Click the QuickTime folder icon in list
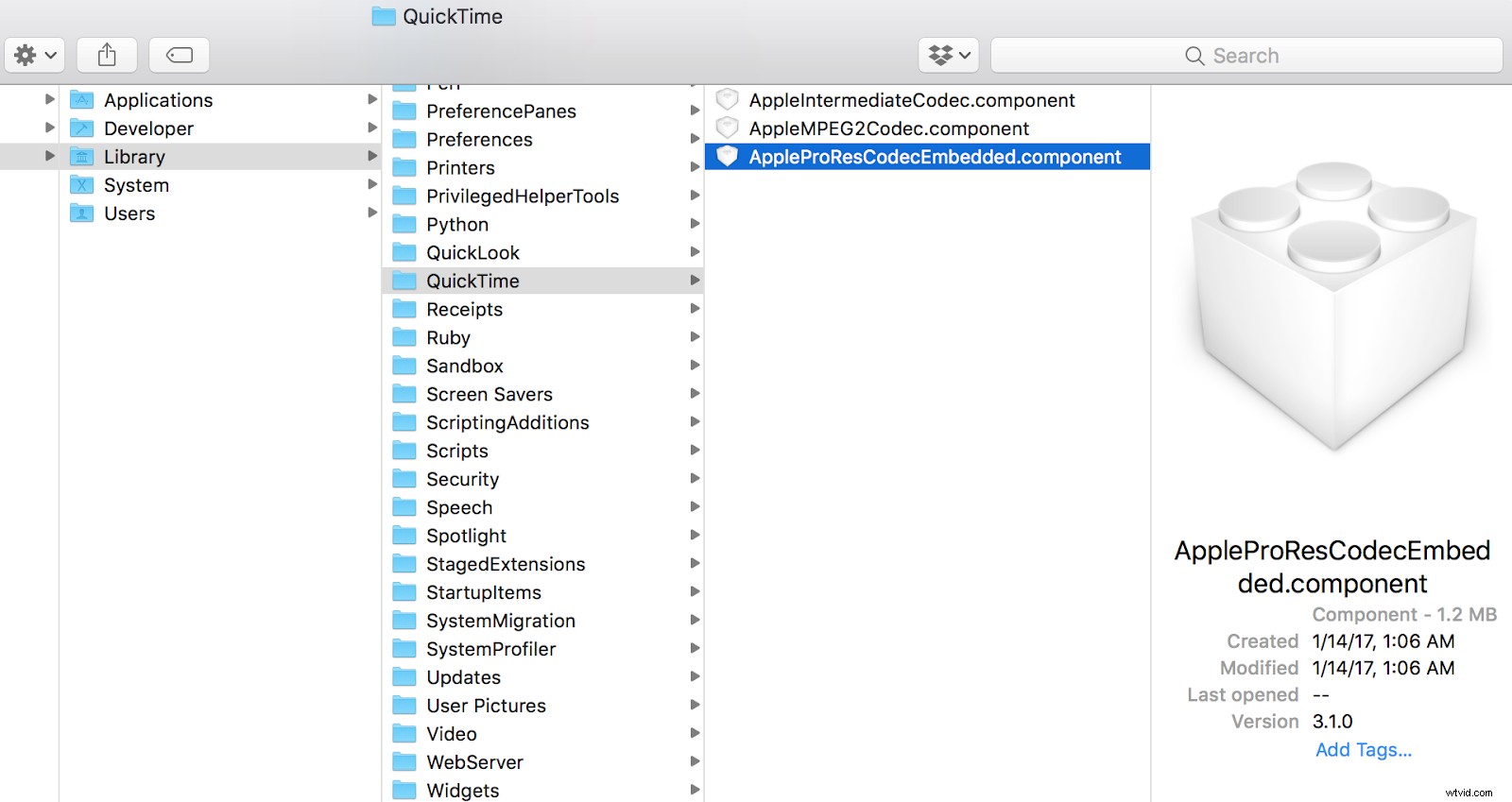 (404, 282)
